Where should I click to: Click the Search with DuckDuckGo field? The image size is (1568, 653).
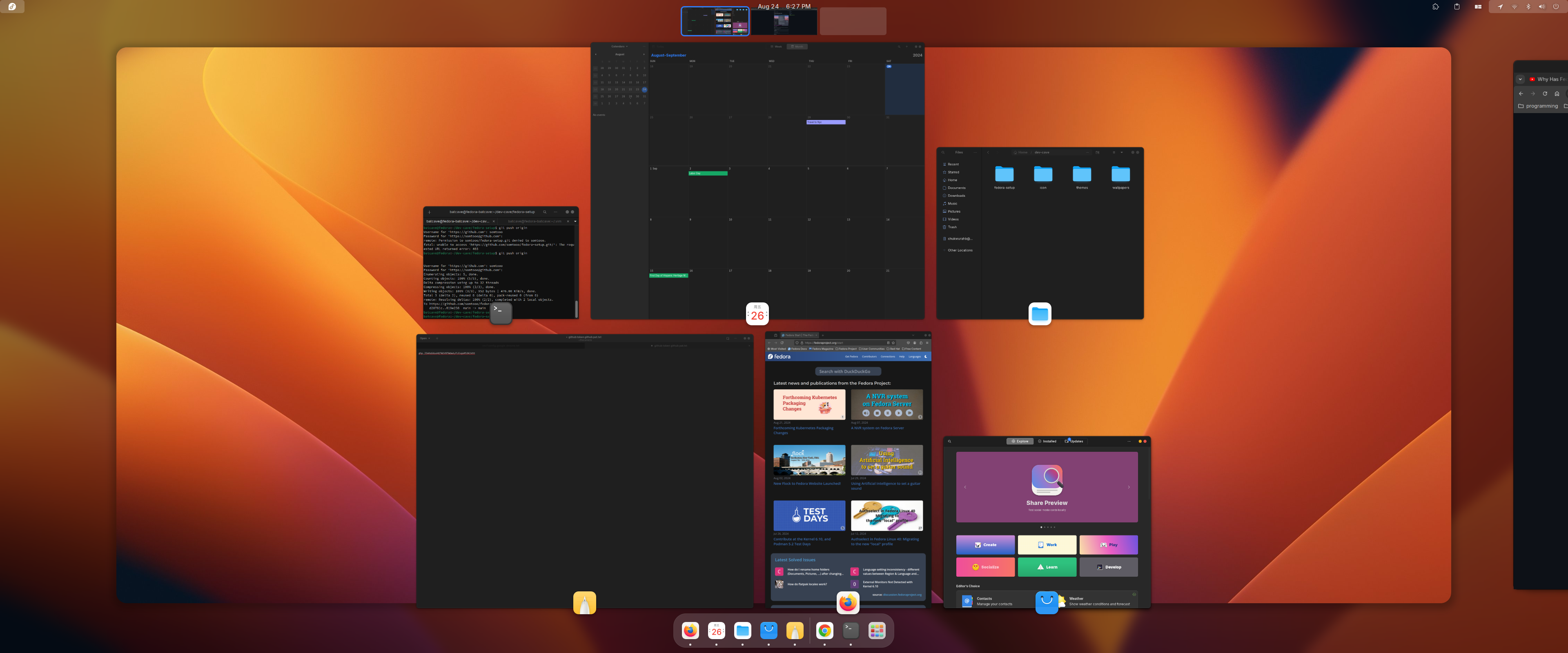click(848, 371)
